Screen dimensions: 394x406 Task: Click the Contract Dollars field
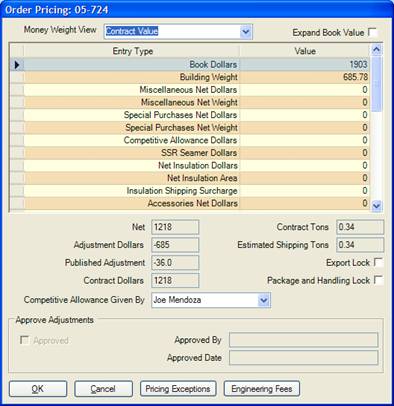pos(175,280)
